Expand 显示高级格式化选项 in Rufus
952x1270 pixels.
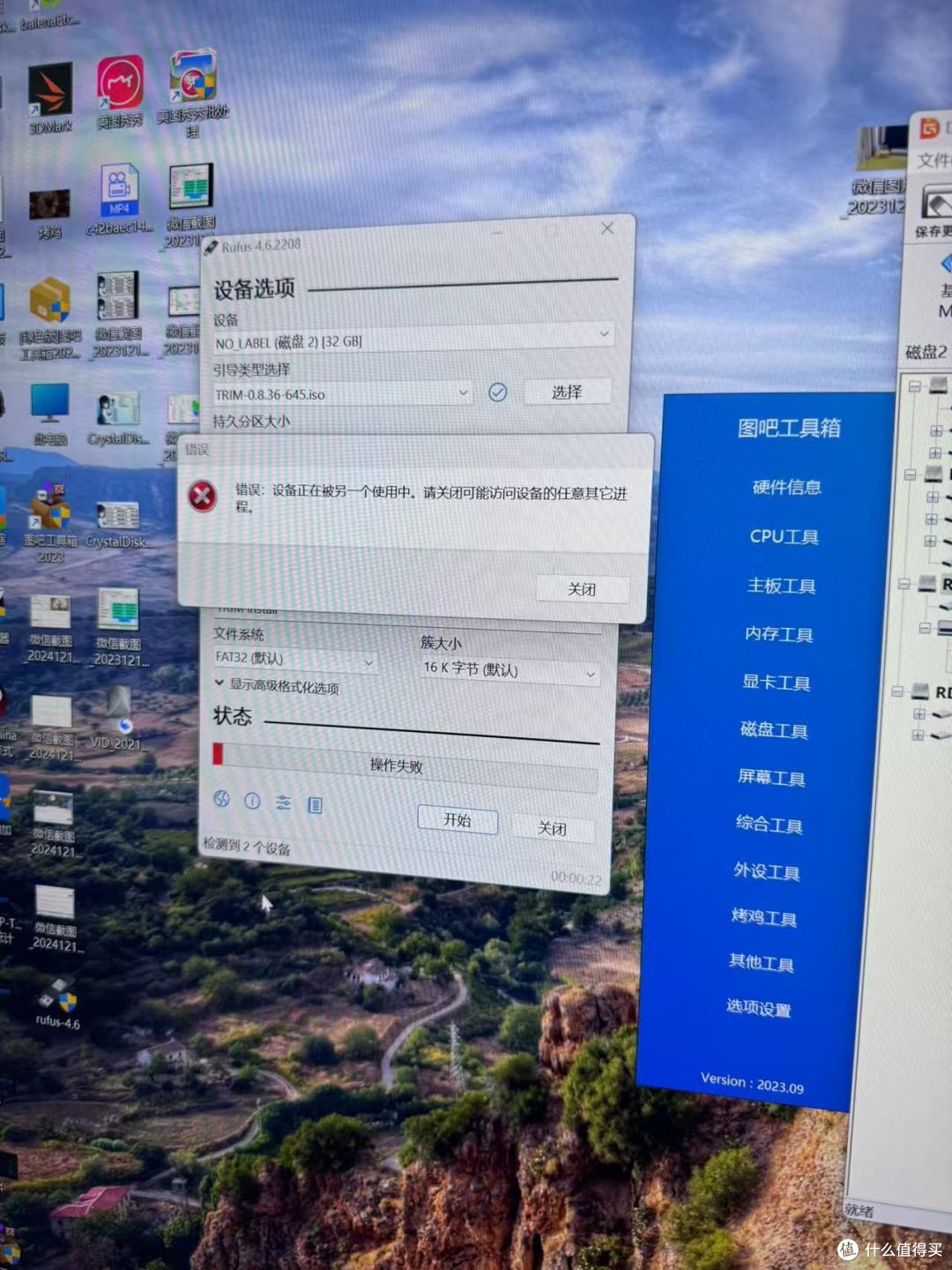point(277,685)
